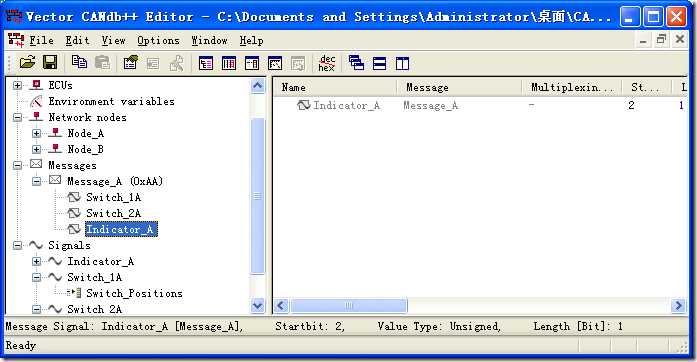Screen dimensions: 697x362
Task: Select Indicator_A under Message_A
Action: click(121, 229)
